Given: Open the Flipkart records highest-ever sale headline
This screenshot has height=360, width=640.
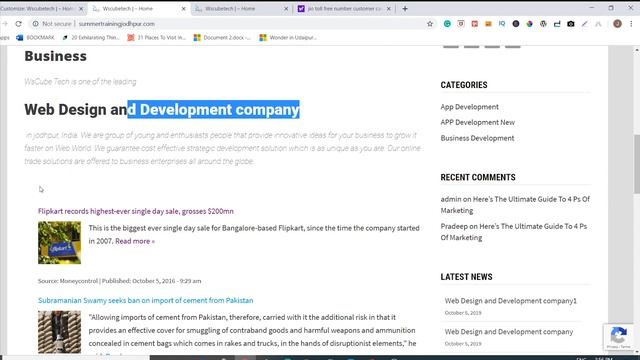Looking at the screenshot, I should click(x=136, y=211).
